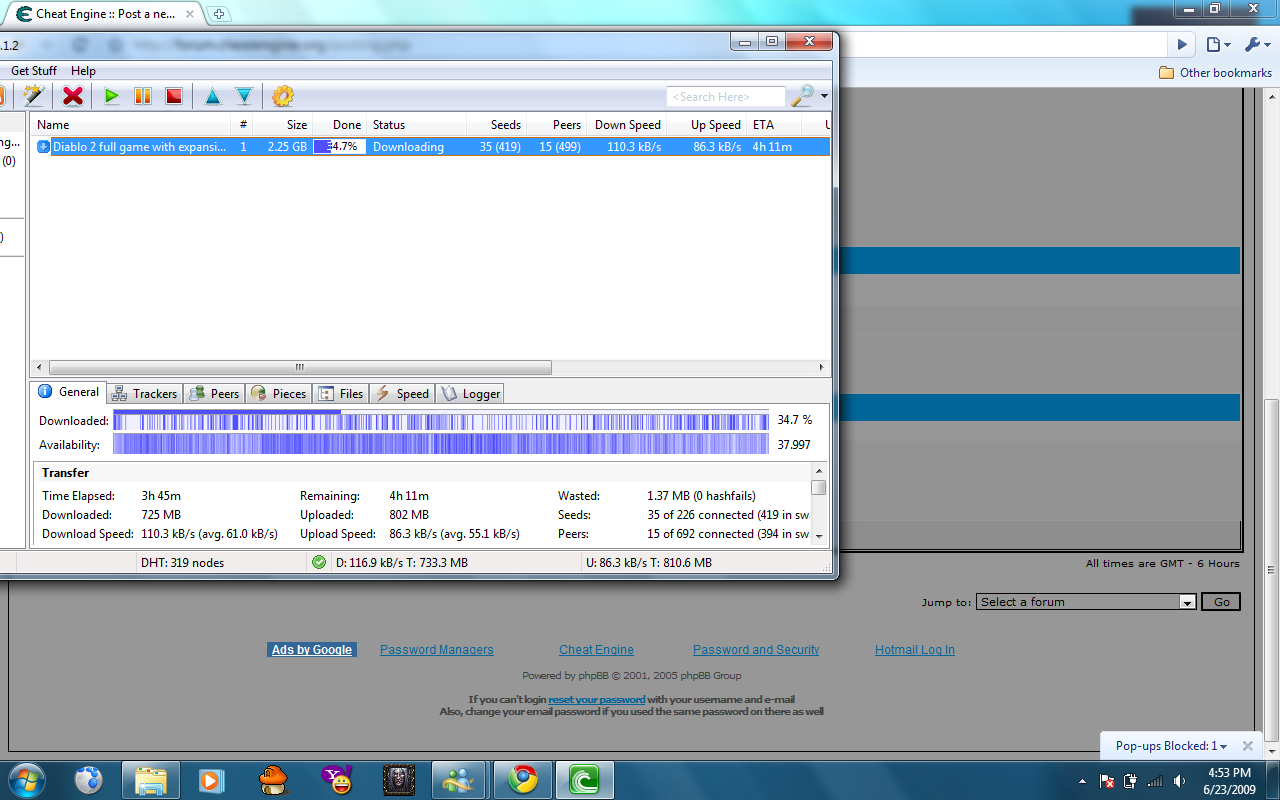Click the blue download status icon of Diablo 2
The height and width of the screenshot is (800, 1280).
click(44, 147)
